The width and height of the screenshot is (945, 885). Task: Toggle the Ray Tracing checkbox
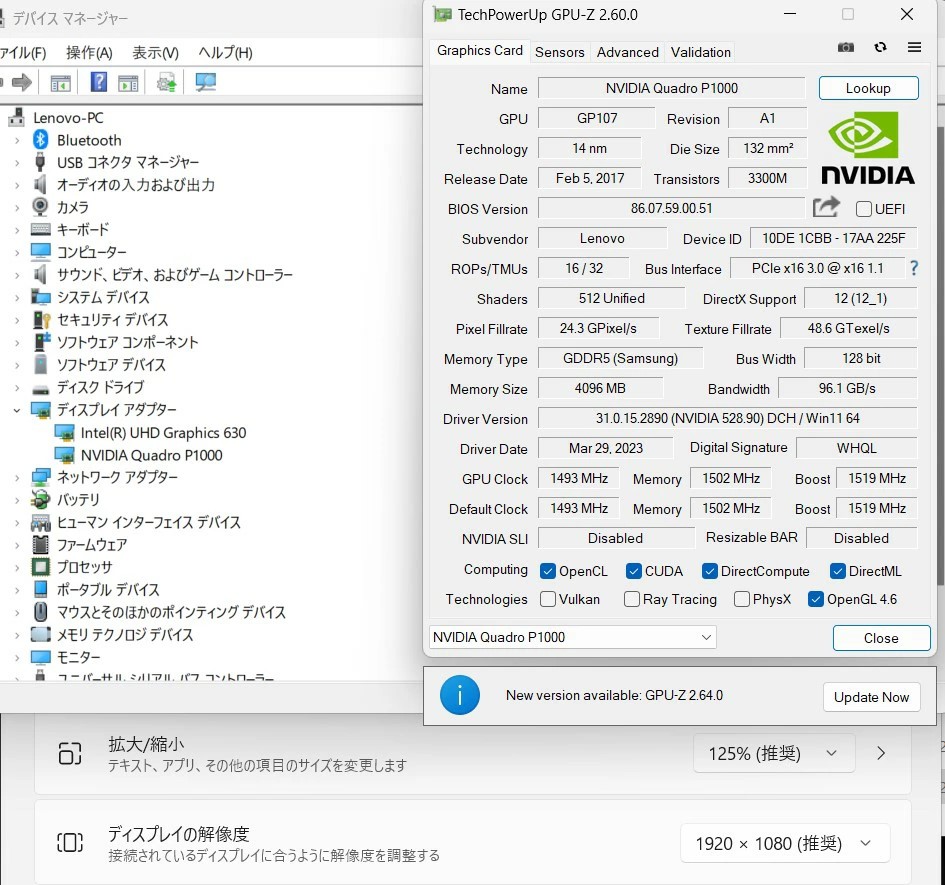coord(632,599)
